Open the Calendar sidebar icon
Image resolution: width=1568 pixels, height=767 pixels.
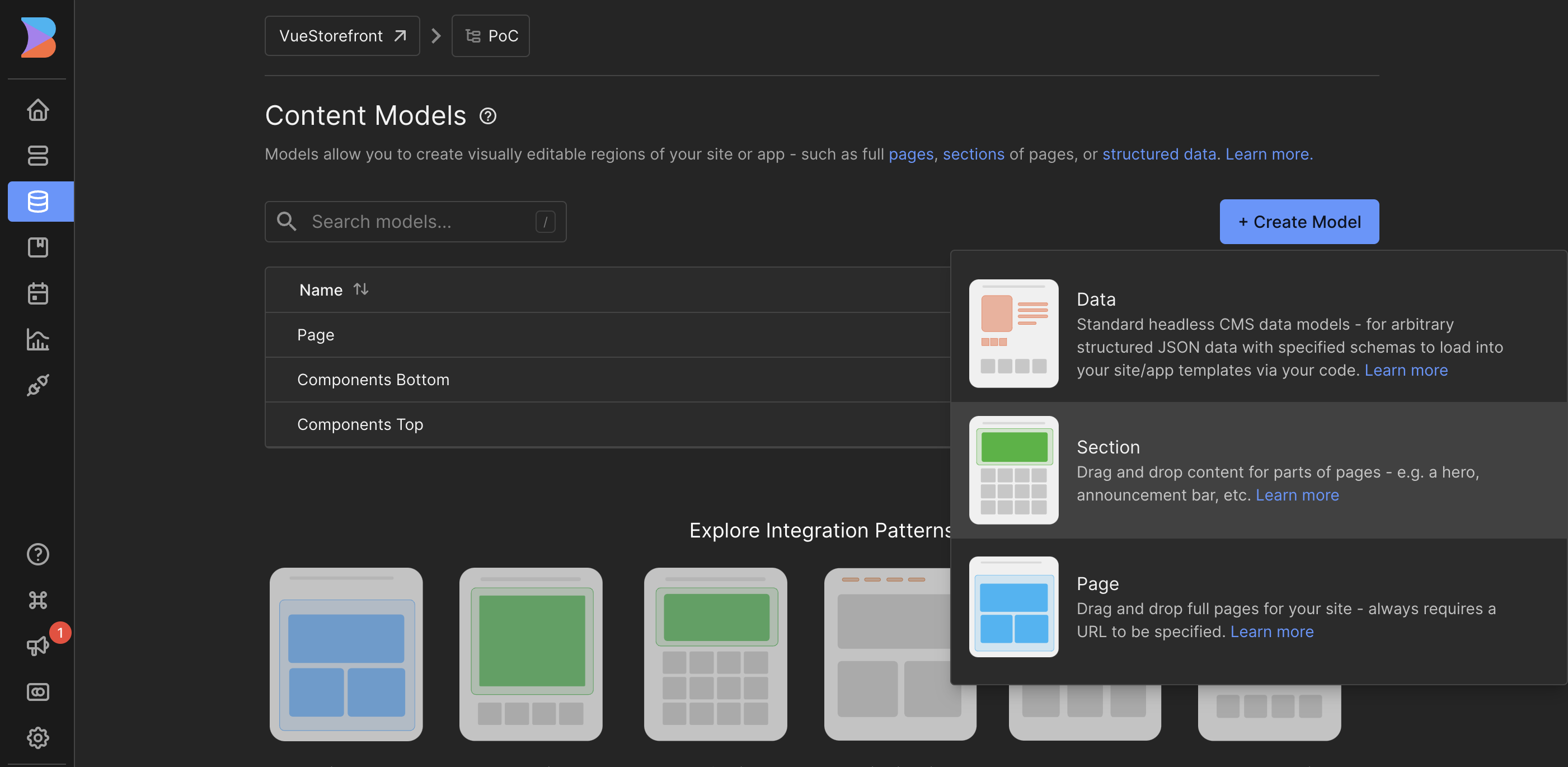[x=37, y=293]
